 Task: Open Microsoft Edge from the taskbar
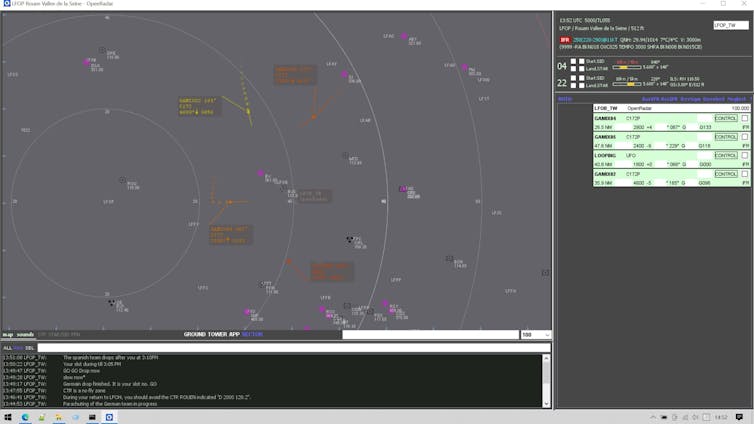(x=26, y=417)
